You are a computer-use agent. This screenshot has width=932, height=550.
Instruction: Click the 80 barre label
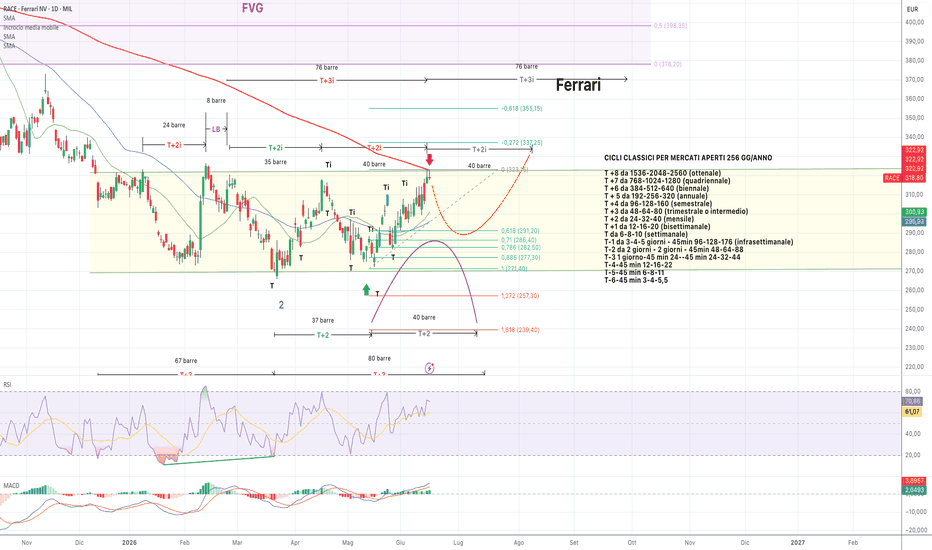coord(379,359)
